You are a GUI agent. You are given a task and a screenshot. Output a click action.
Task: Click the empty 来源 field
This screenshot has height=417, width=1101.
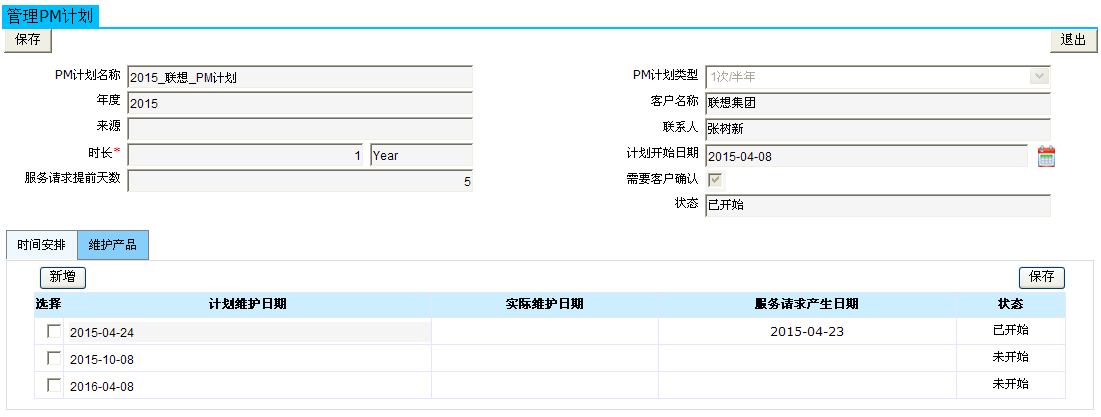[300, 129]
